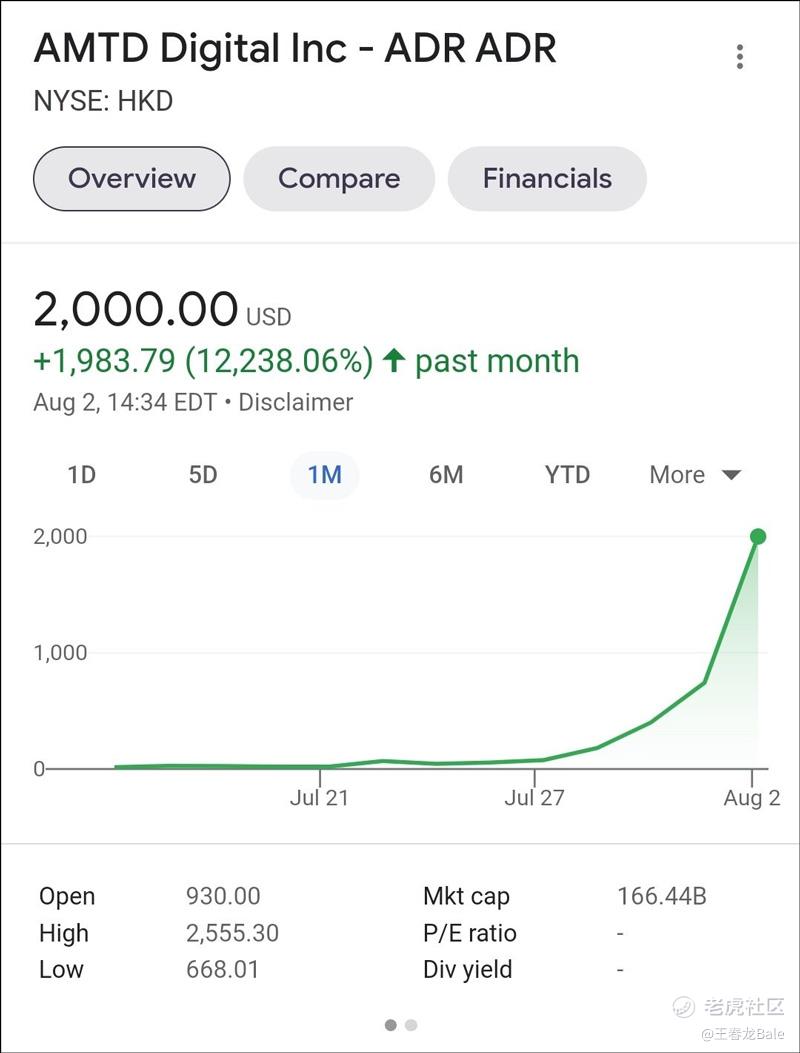800x1053 pixels.
Task: Select the 5D time range
Action: [x=203, y=475]
